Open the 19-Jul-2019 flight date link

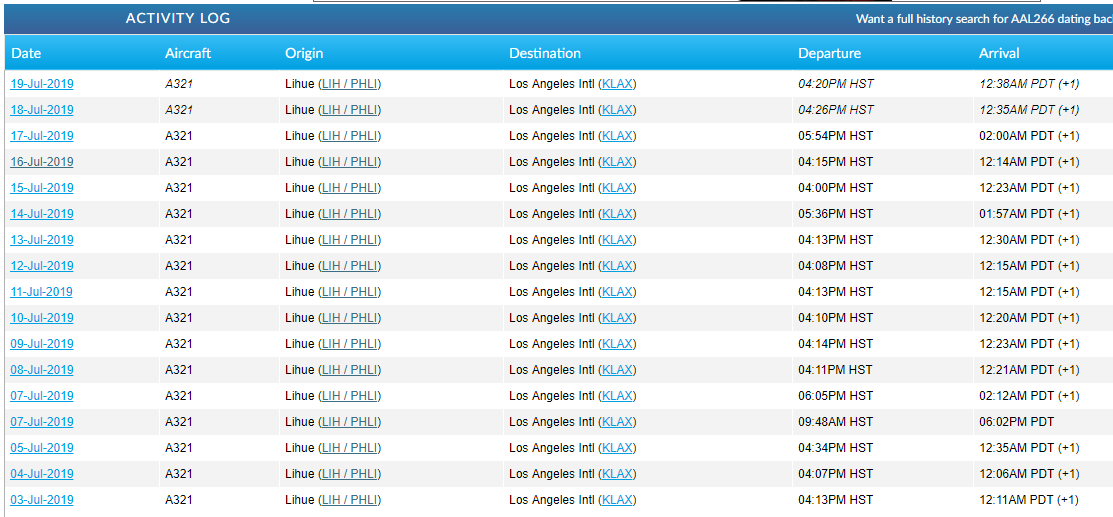[x=42, y=84]
